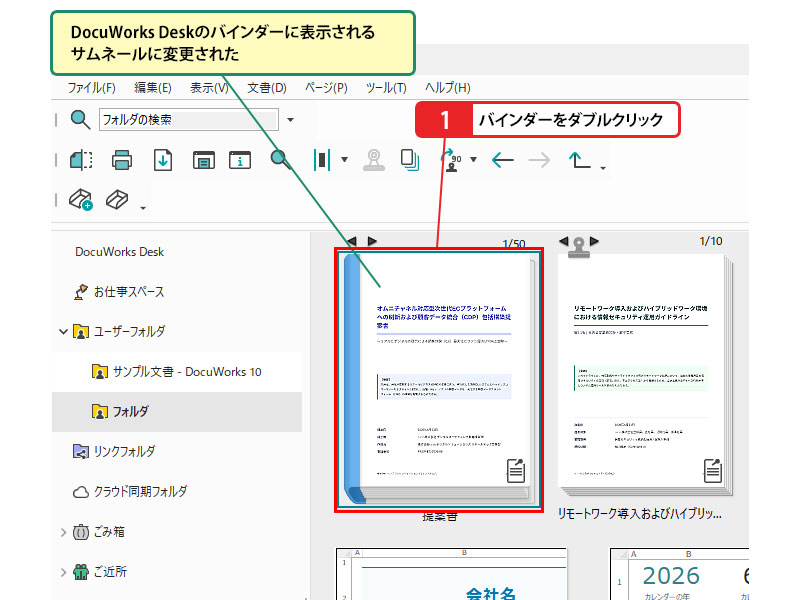Open the ページ(P) menu

point(327,88)
